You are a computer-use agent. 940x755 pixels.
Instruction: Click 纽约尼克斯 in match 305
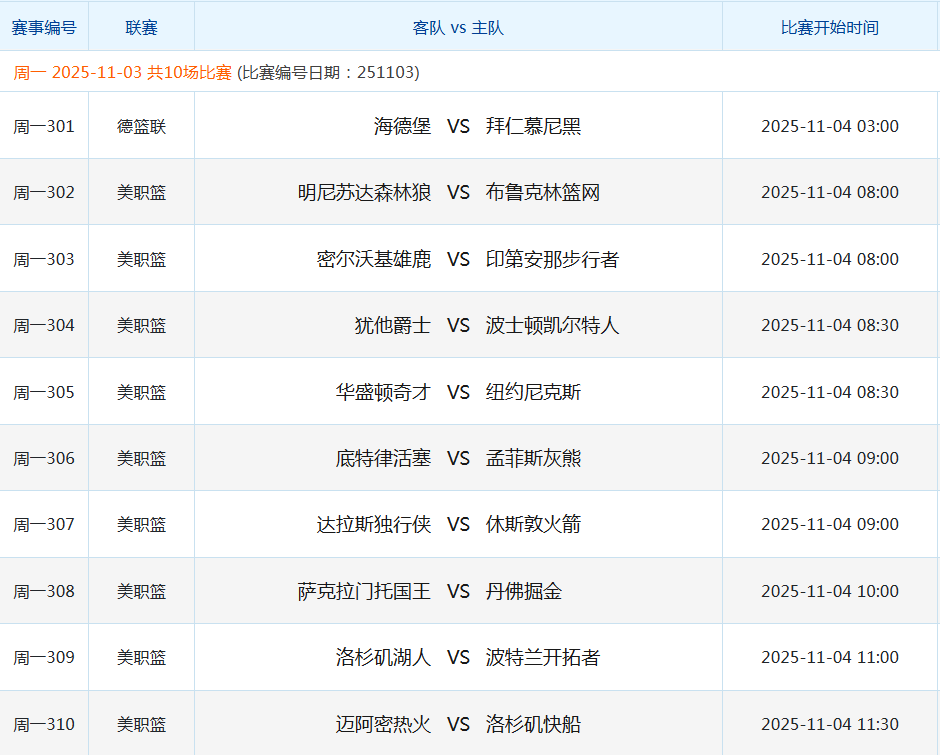tap(533, 392)
